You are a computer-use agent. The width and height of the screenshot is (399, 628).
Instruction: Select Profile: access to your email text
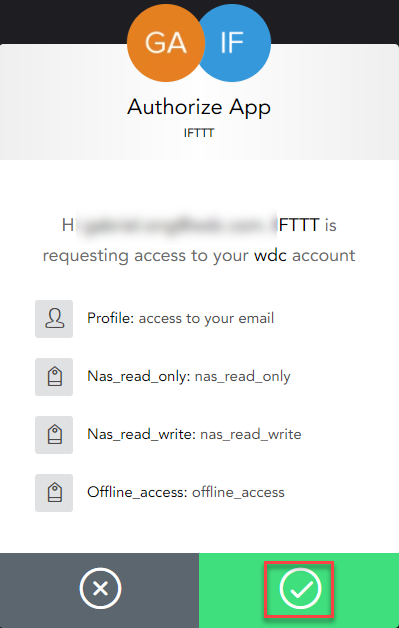click(181, 318)
